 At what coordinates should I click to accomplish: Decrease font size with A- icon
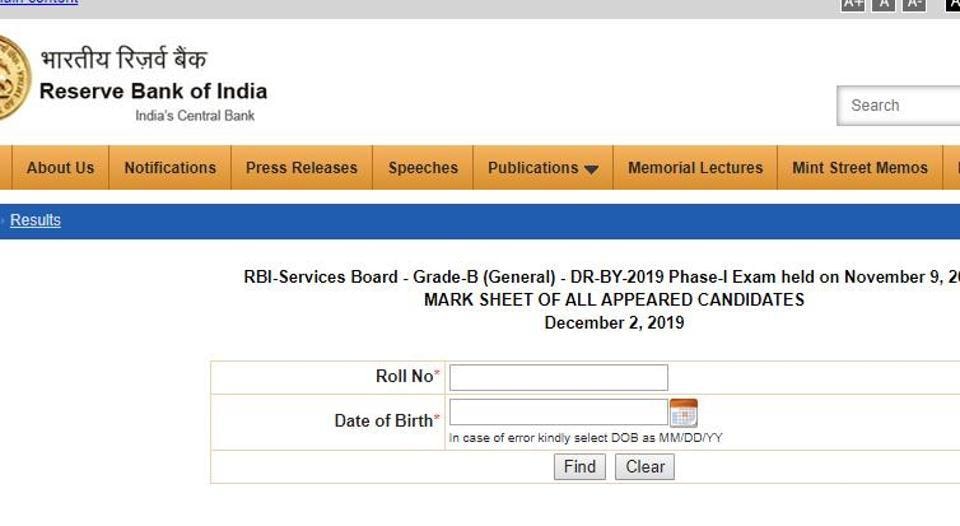point(913,4)
